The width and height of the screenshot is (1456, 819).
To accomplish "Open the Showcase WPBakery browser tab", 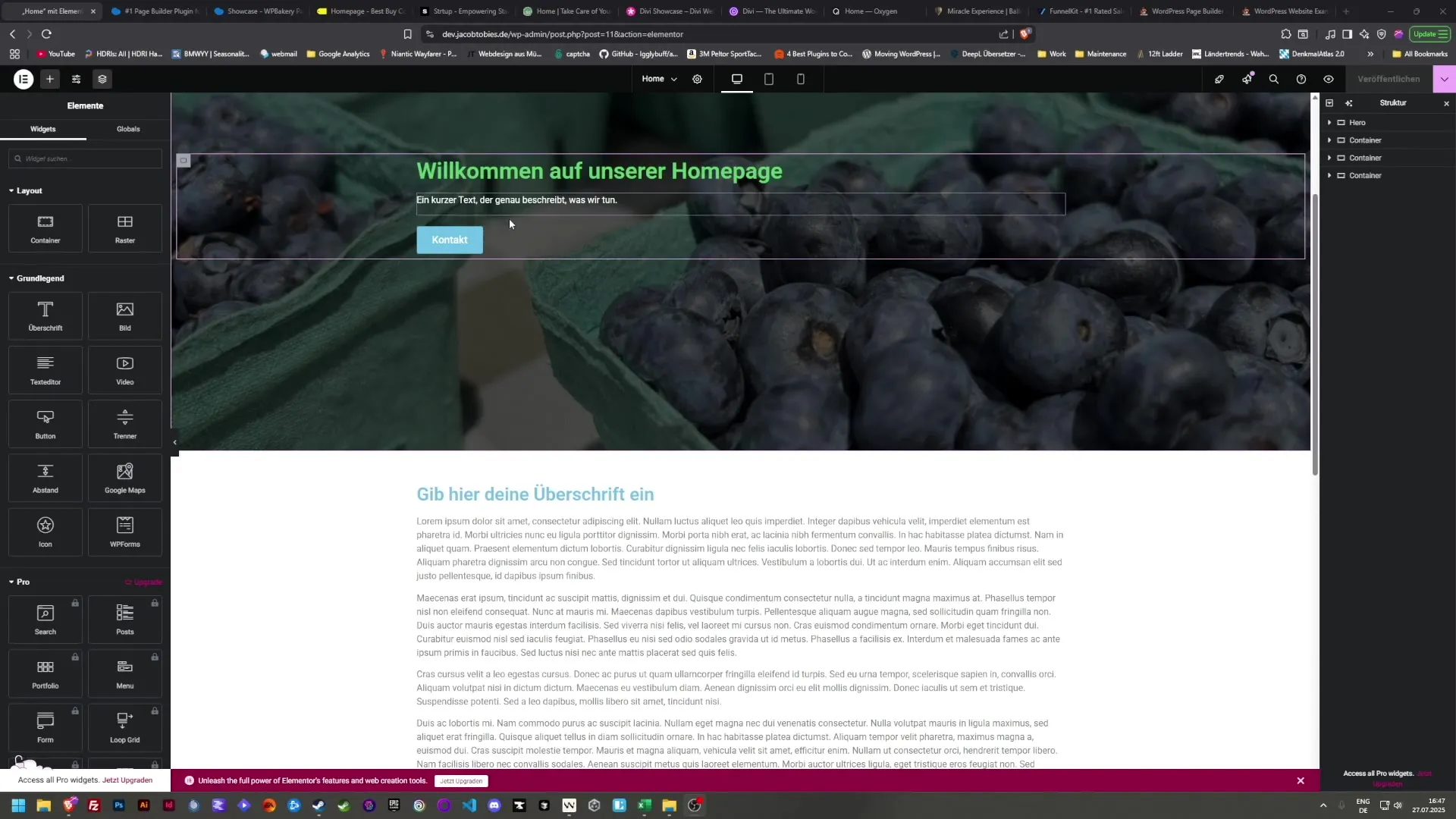I will coord(256,11).
